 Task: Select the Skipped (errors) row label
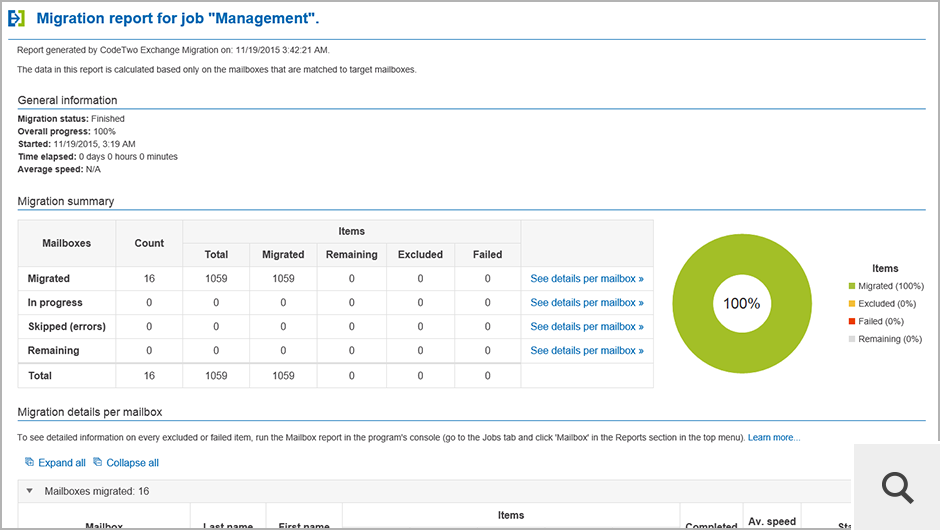[x=67, y=327]
